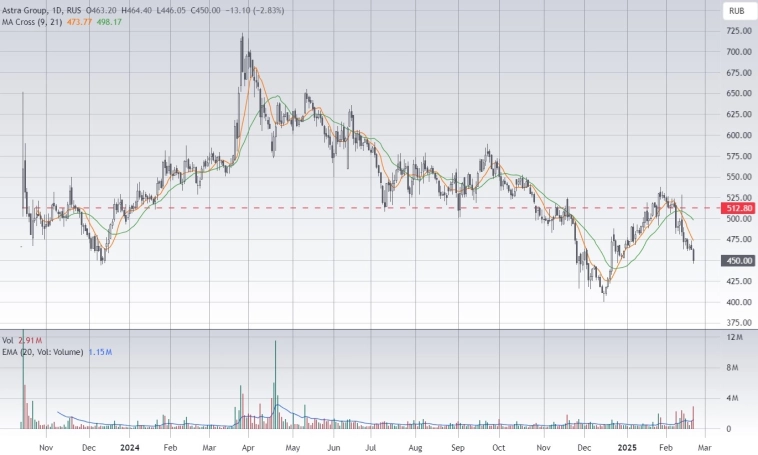Click the 725.00 price axis label
This screenshot has width=758, height=455.
click(x=739, y=31)
